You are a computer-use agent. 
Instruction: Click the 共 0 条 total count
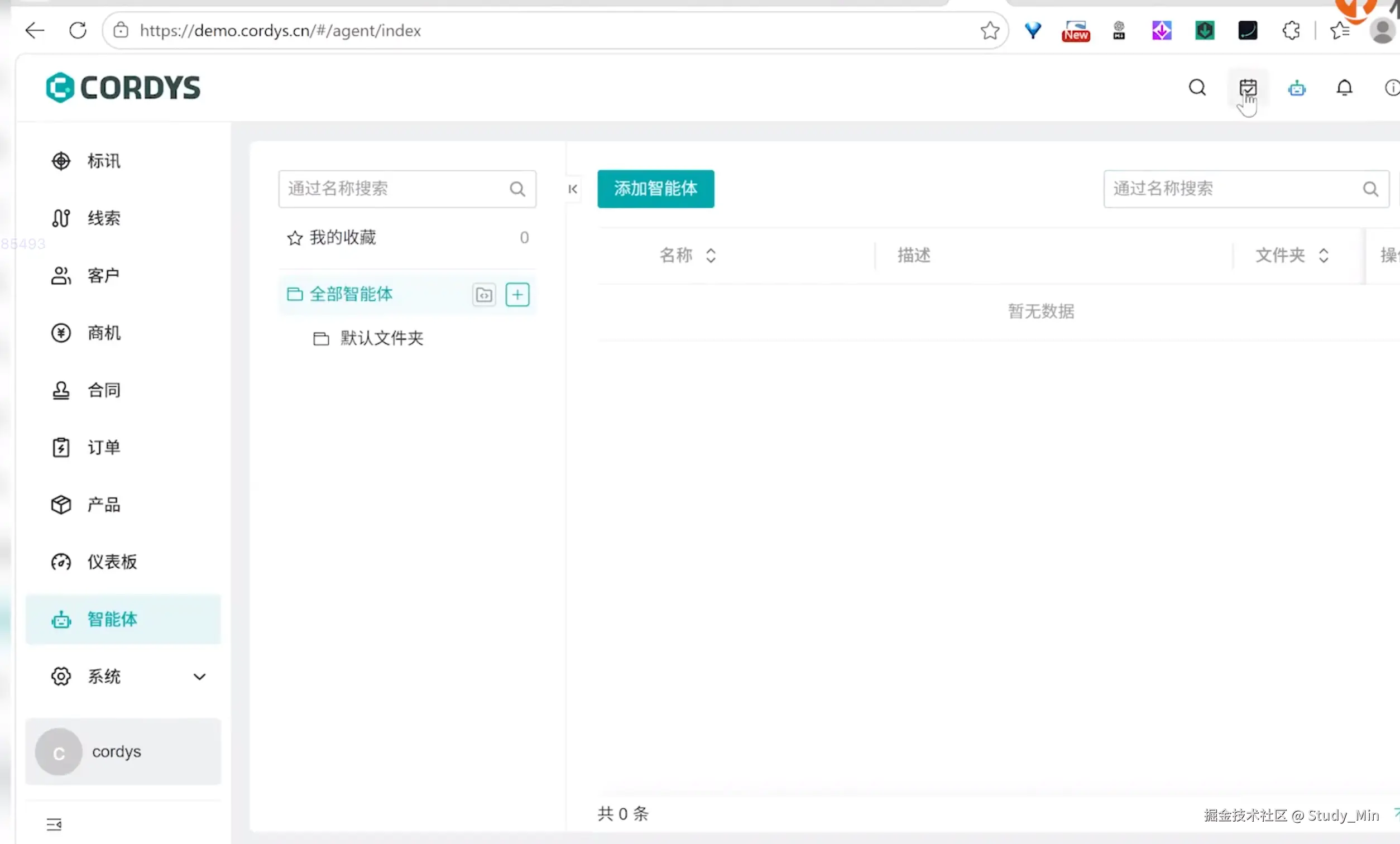point(623,814)
